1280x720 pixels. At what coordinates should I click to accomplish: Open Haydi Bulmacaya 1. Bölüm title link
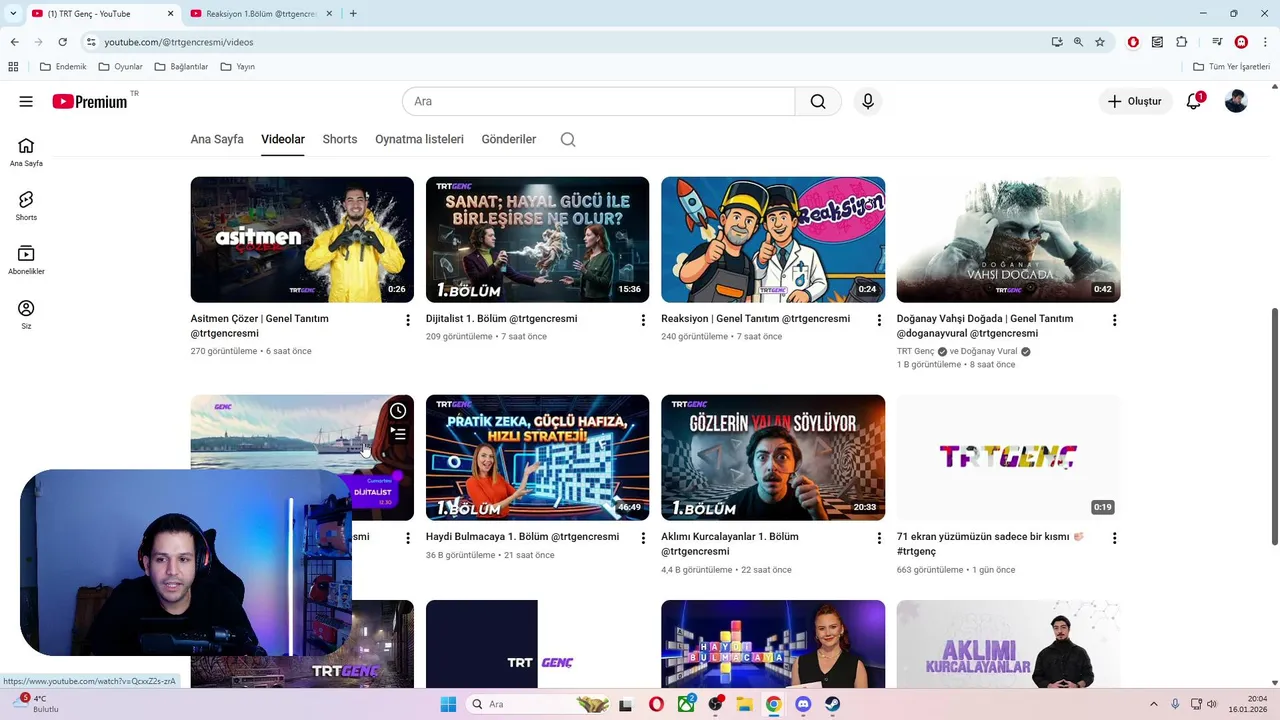point(522,536)
